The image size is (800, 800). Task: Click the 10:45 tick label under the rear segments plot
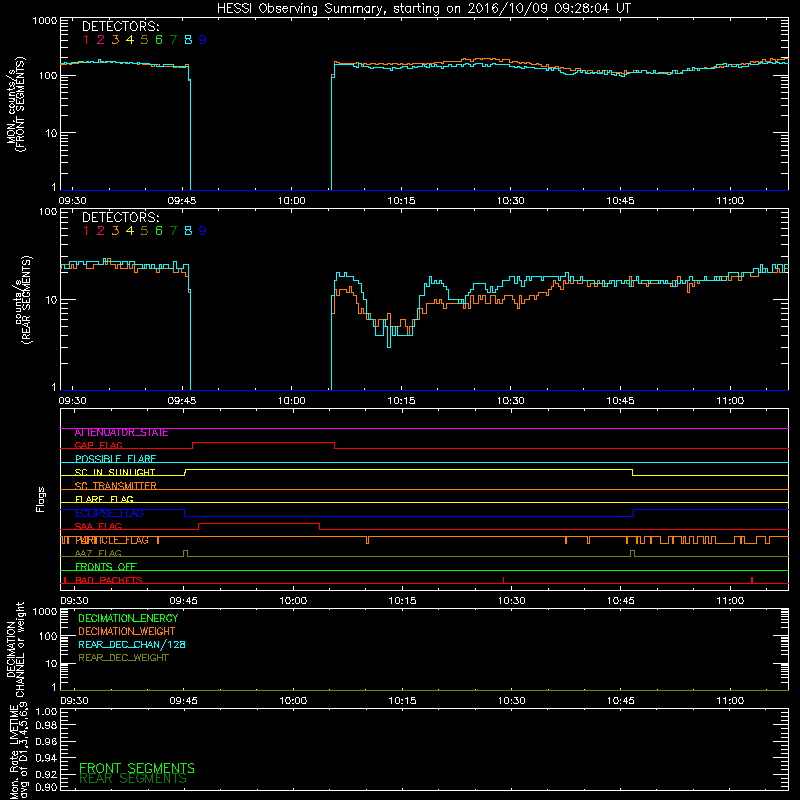point(620,401)
